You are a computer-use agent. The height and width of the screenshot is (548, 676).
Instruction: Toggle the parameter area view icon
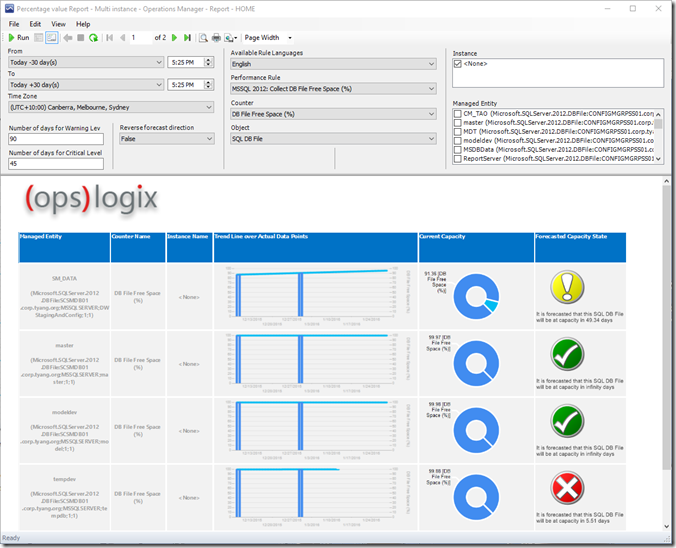[52, 38]
